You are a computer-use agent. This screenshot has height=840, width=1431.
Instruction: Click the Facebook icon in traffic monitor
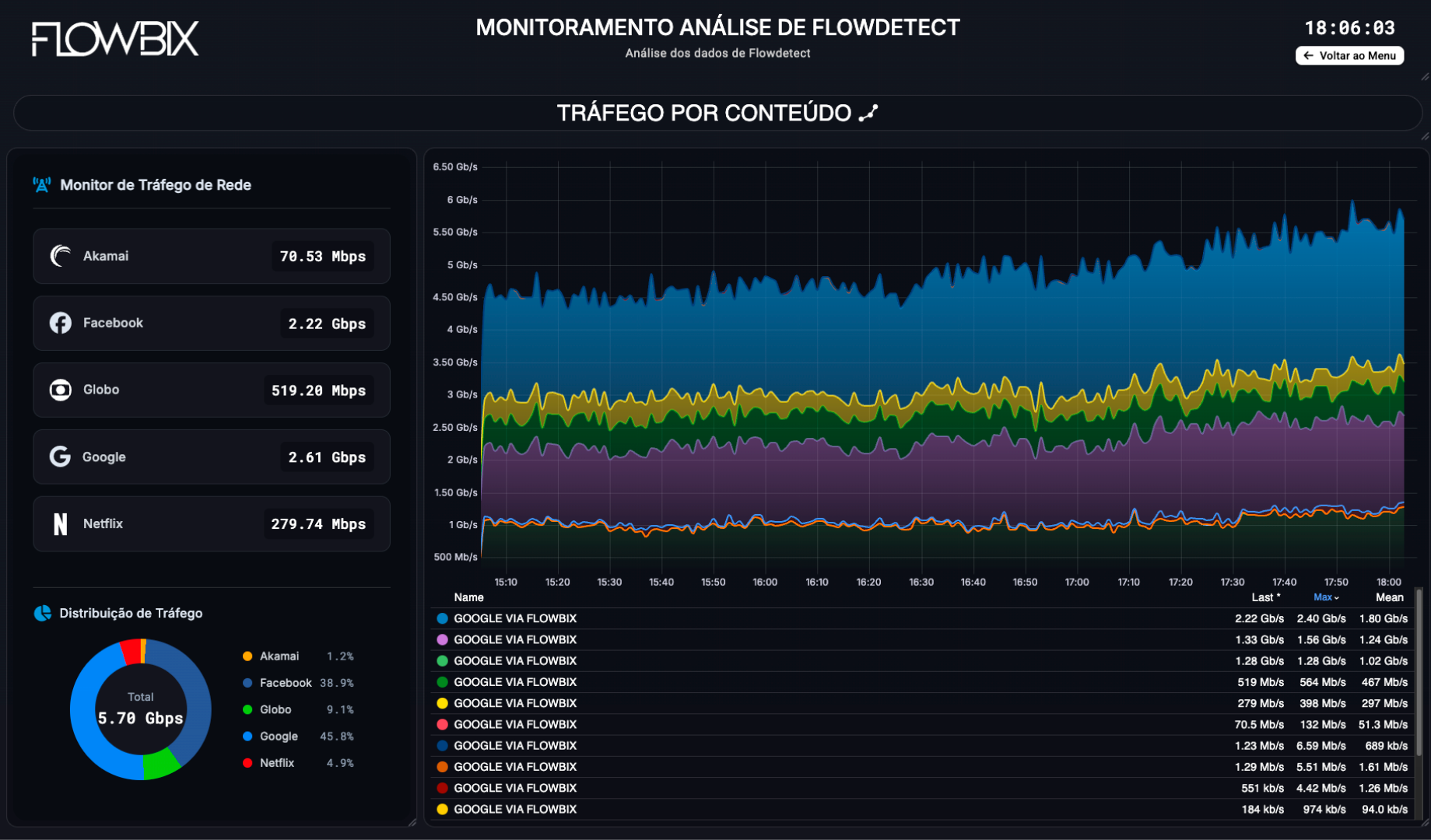pyautogui.click(x=61, y=323)
